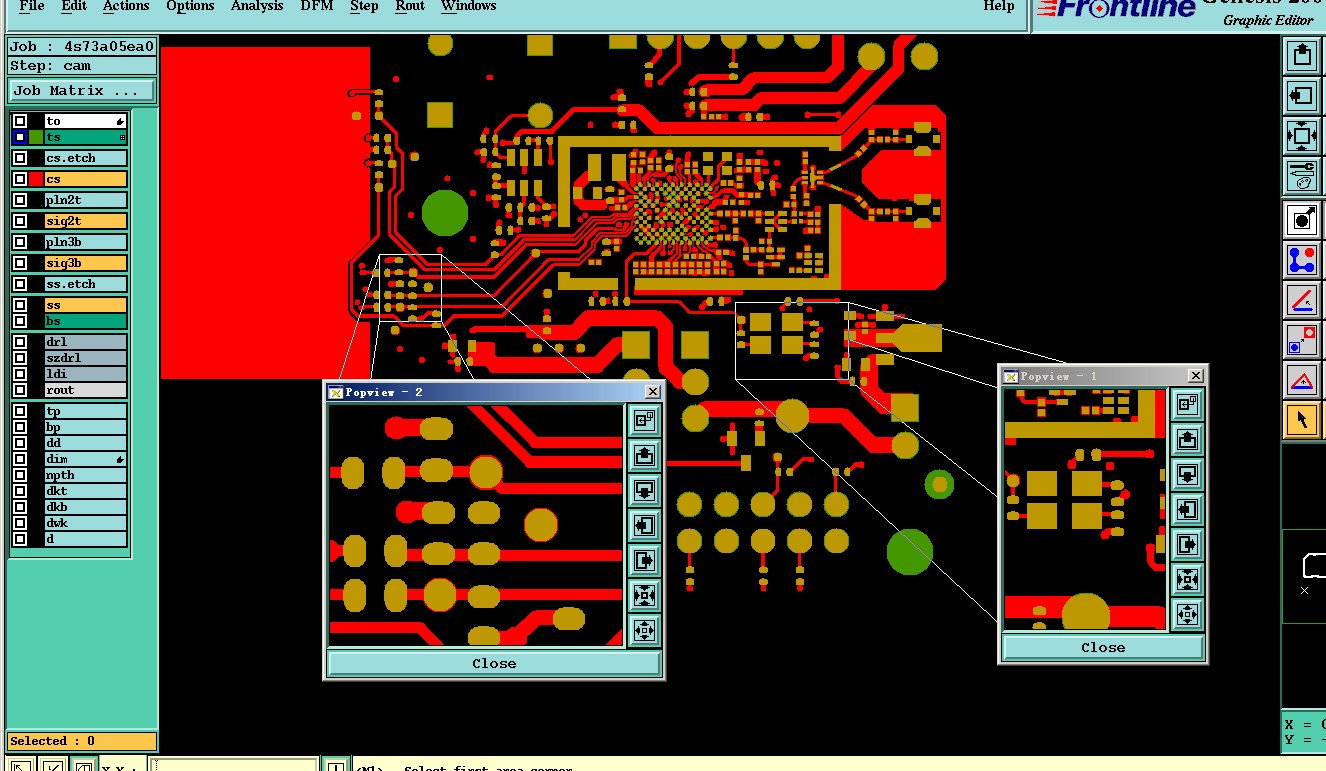Click Close button in Popview 2
1326x771 pixels.
point(494,663)
